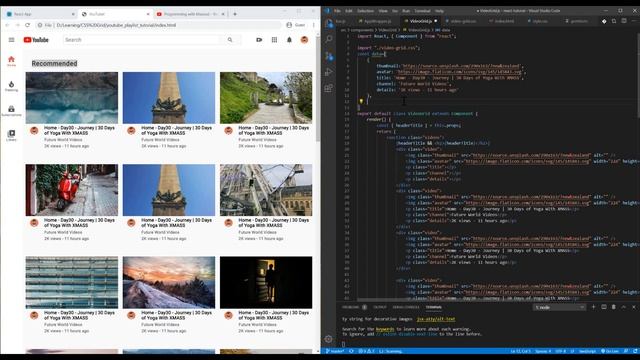Open the Edit menu in VS Code
640x360 pixels.
pyautogui.click(x=349, y=11)
